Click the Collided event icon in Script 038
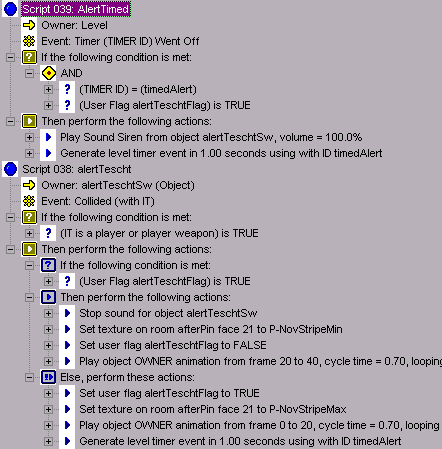This screenshot has width=442, height=449. pos(29,201)
